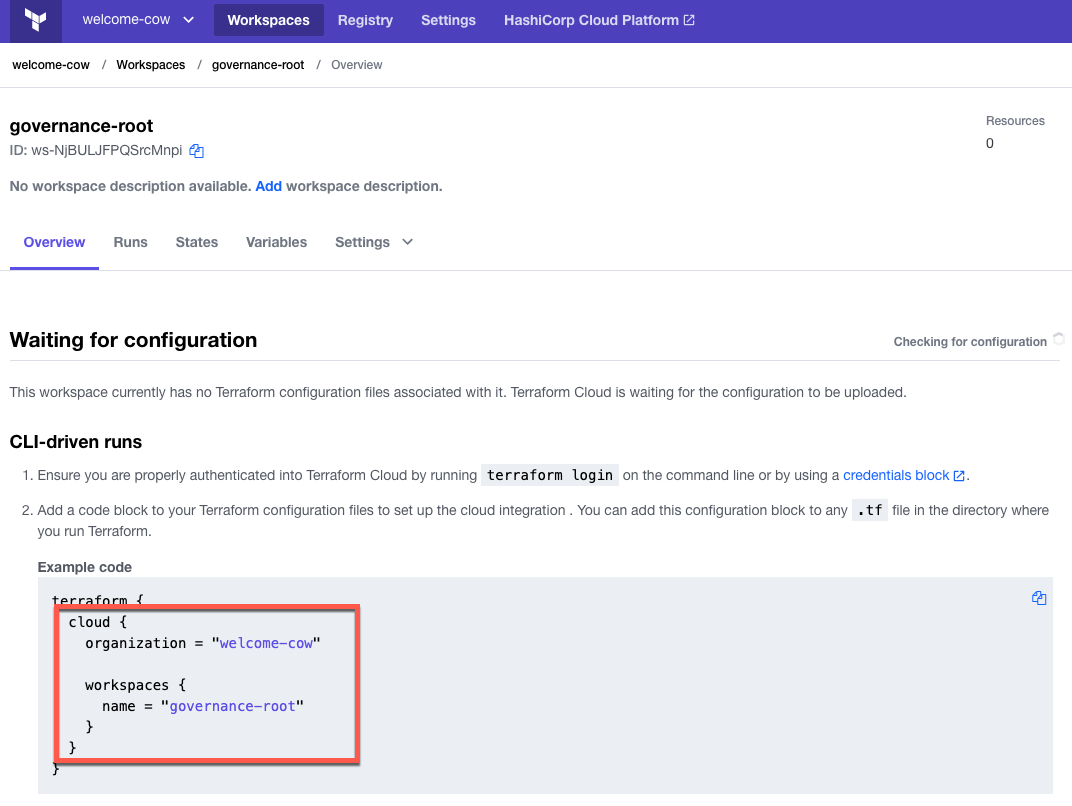Copy the example code with the copy icon
Viewport: 1072px width, 806px height.
tap(1039, 597)
